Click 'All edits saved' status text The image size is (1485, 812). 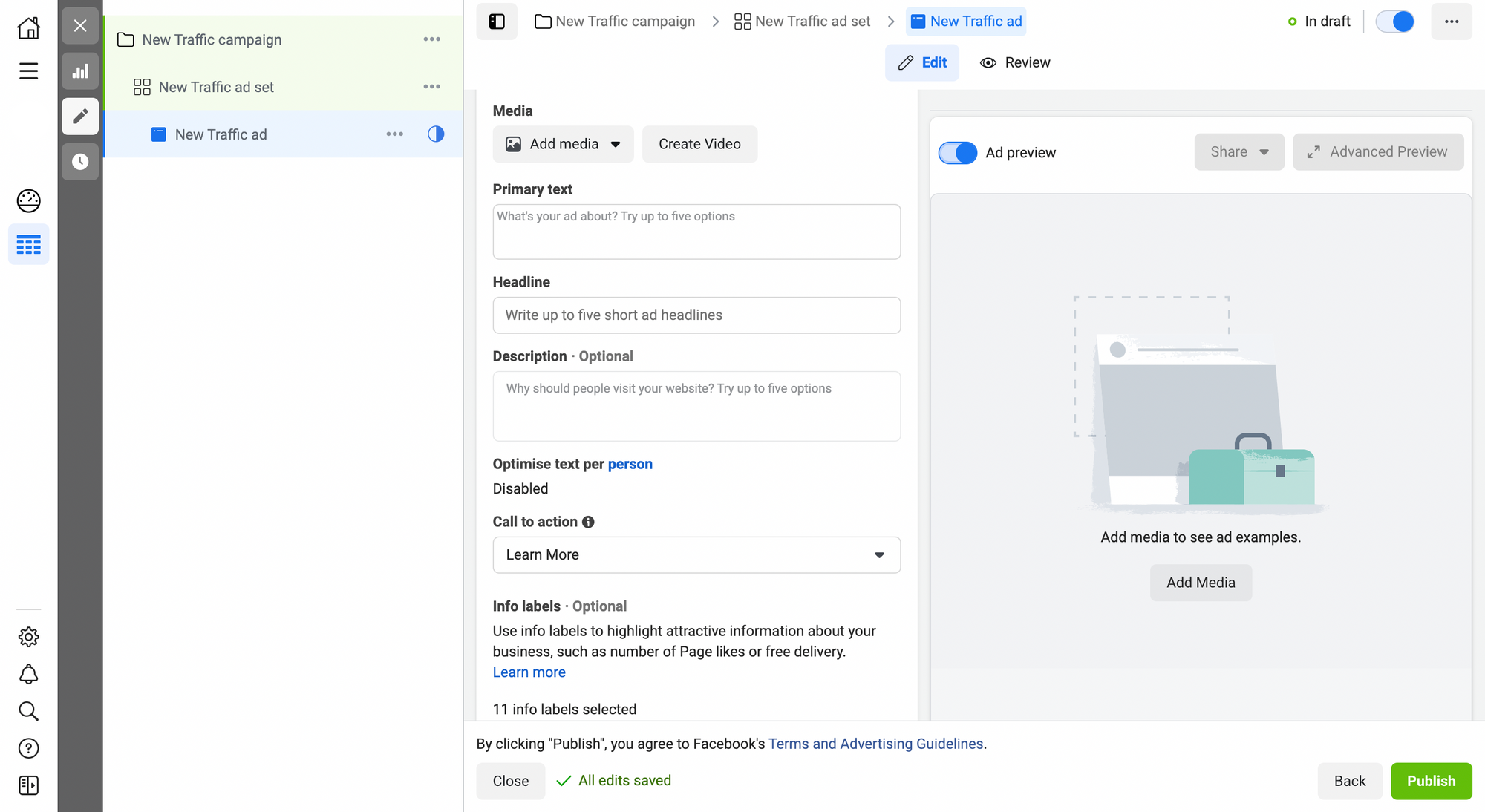click(x=624, y=781)
